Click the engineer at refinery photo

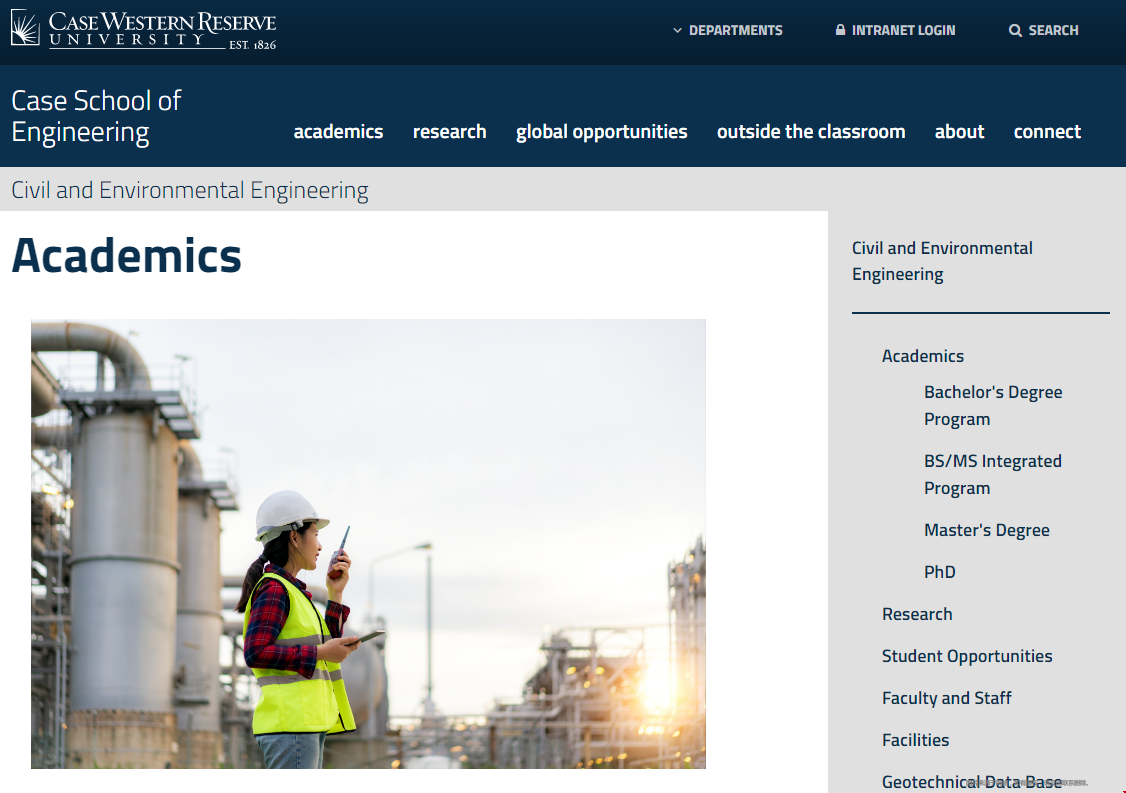click(x=368, y=543)
